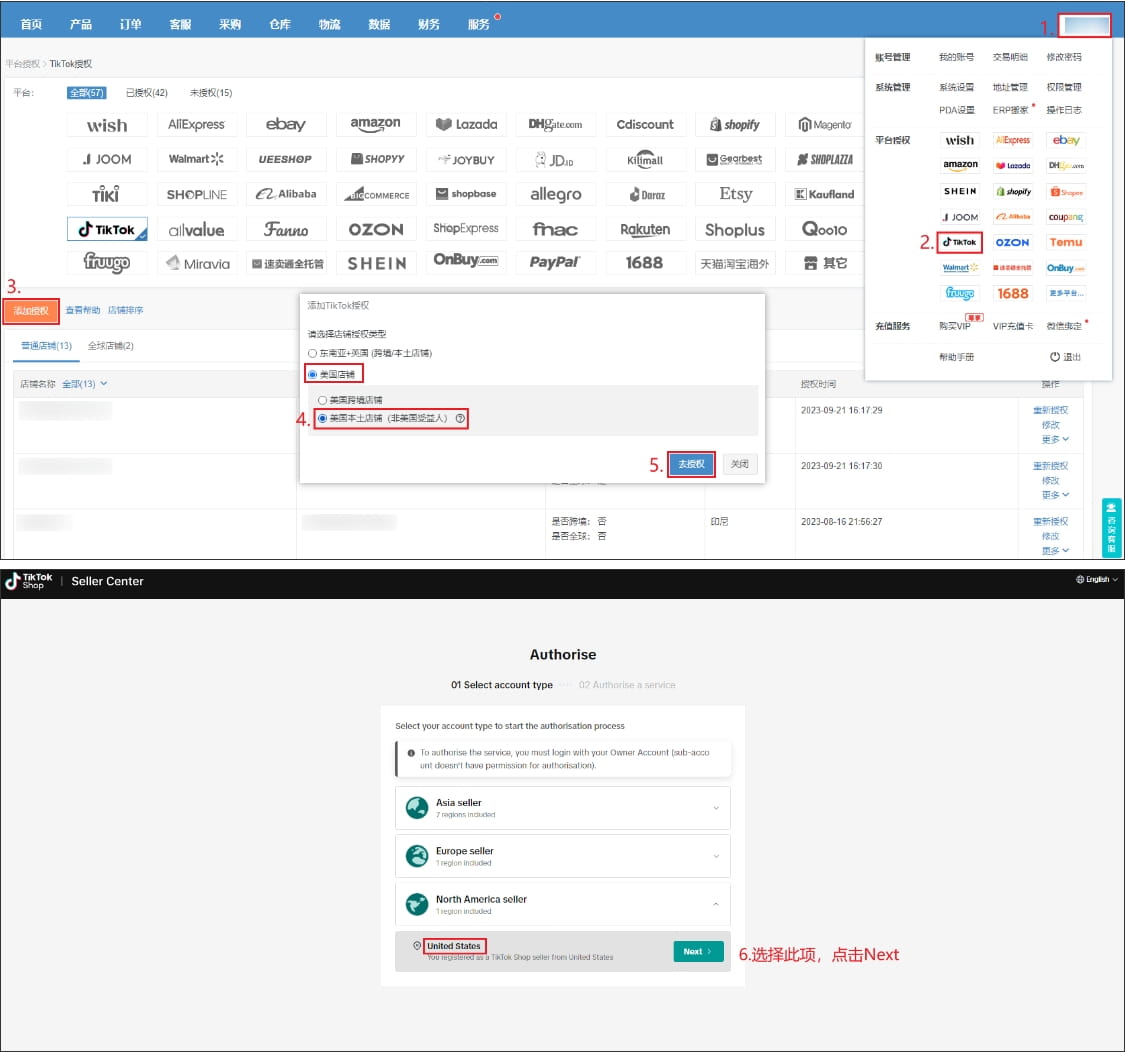Click the orange 添加授权 button
This screenshot has height=1055, width=1125.
click(31, 311)
